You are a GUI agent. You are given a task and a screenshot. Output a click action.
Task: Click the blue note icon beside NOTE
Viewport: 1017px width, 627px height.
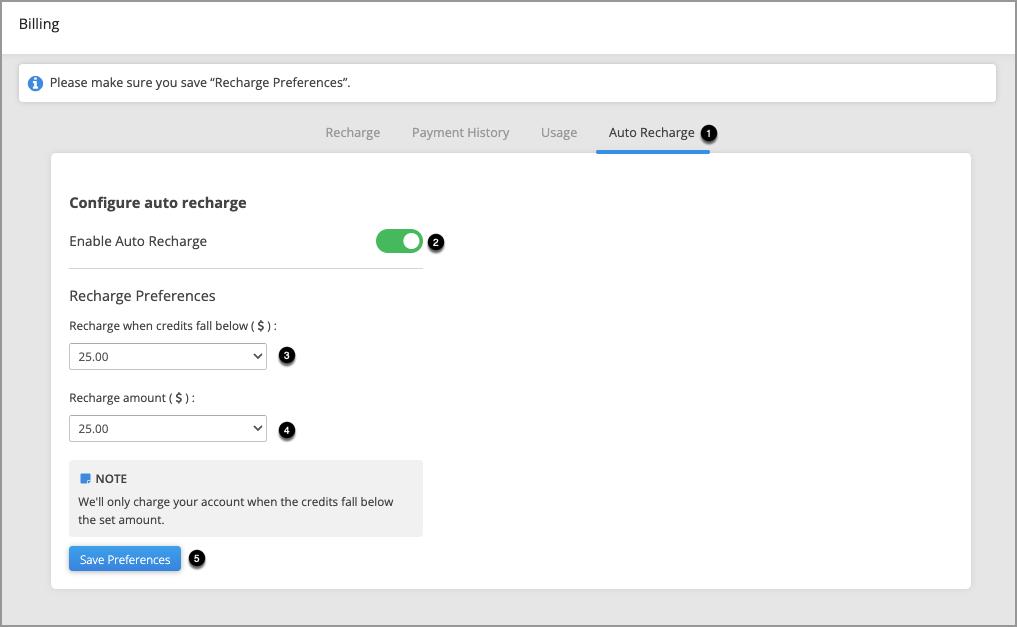[85, 479]
